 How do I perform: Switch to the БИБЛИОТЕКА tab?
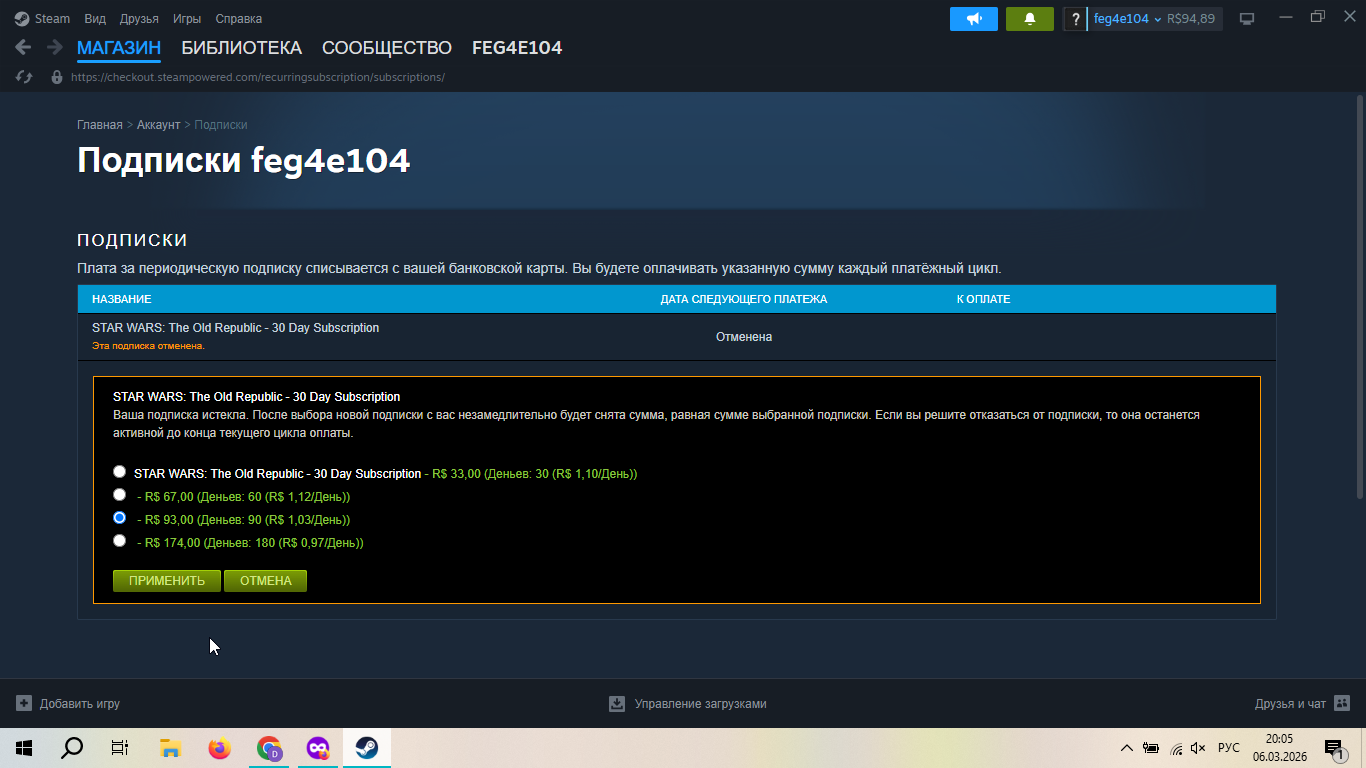[x=241, y=48]
